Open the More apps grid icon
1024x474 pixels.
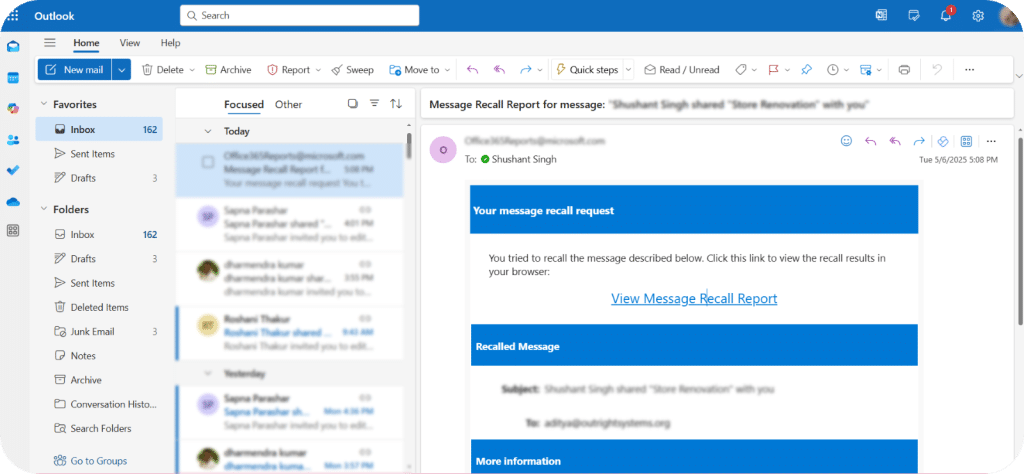tap(13, 230)
